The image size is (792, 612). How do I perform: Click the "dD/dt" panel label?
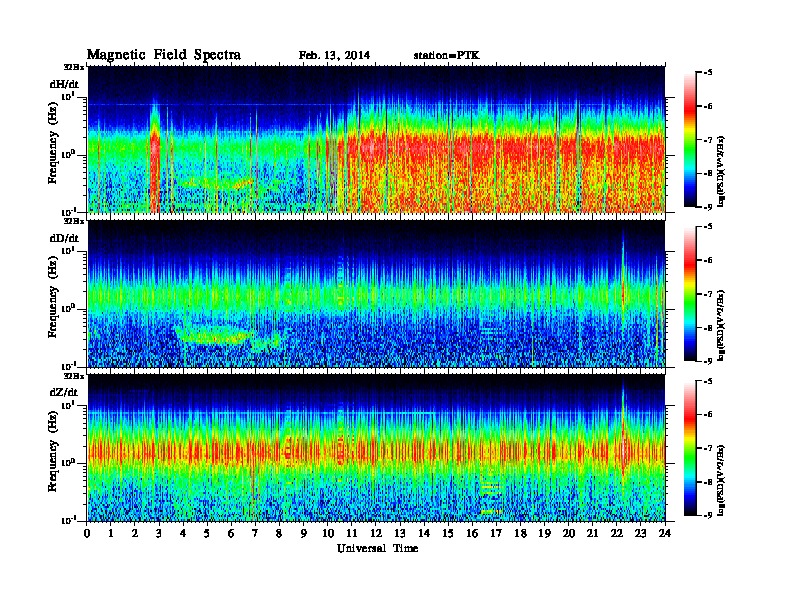click(x=64, y=238)
